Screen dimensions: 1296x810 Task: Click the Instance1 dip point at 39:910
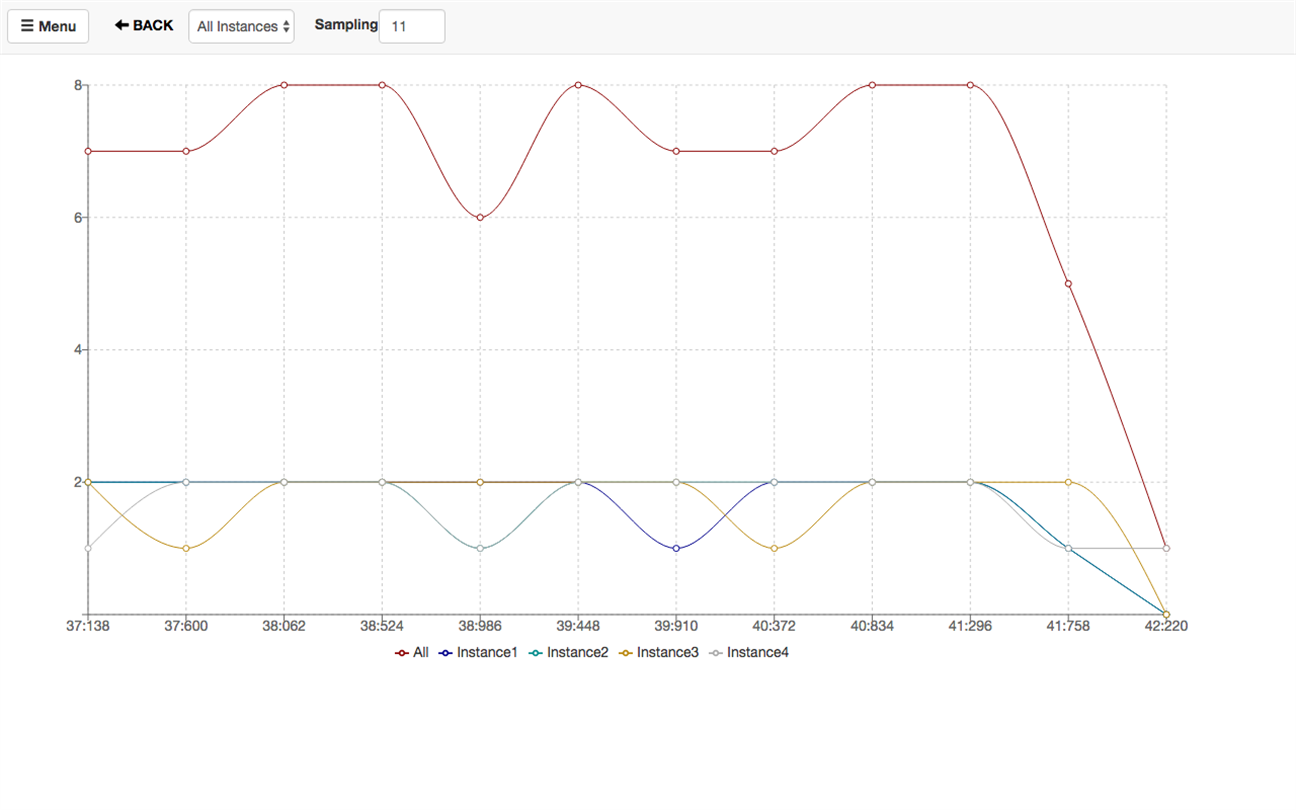tap(676, 548)
